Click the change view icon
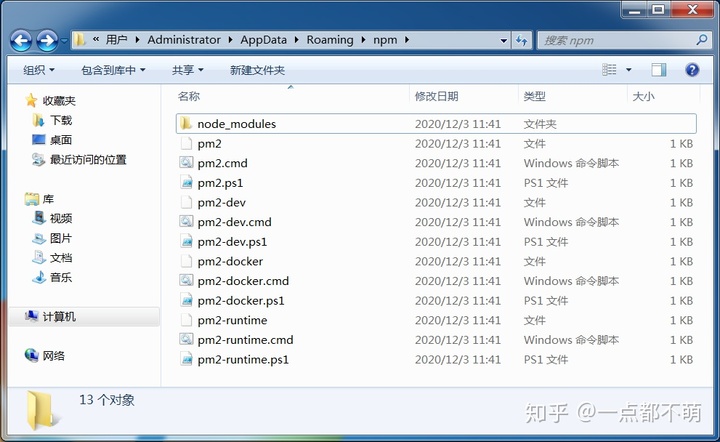The height and width of the screenshot is (442, 720). (x=609, y=70)
